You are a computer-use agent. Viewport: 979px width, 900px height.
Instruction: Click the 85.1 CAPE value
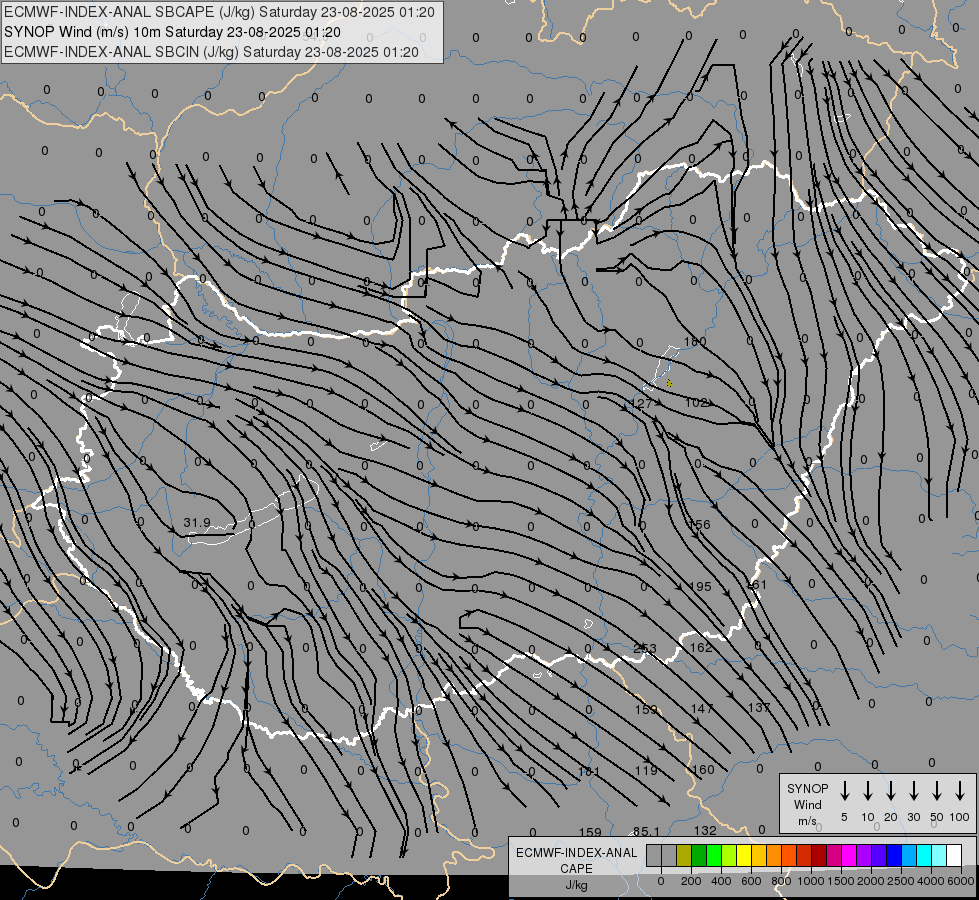pyautogui.click(x=646, y=831)
